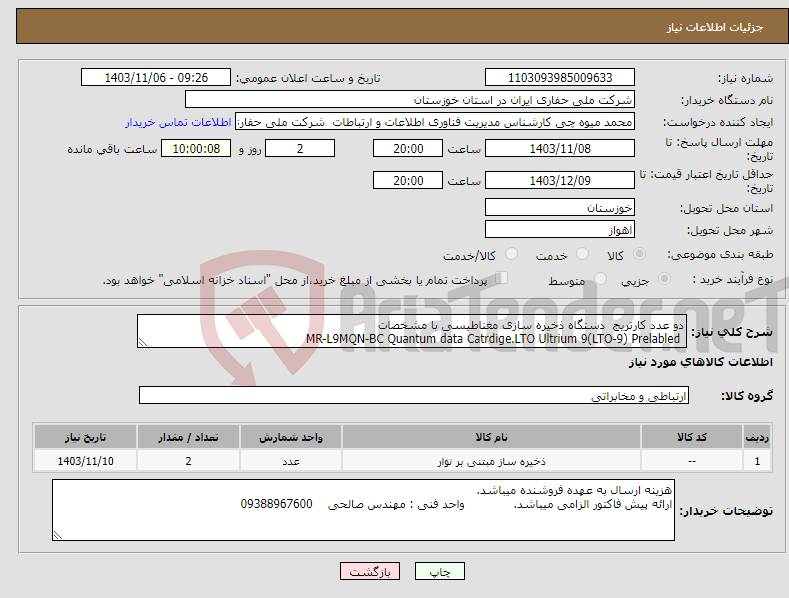This screenshot has height=598, width=789.
Task: Click the بازگشت (back) button
Action: tap(370, 571)
